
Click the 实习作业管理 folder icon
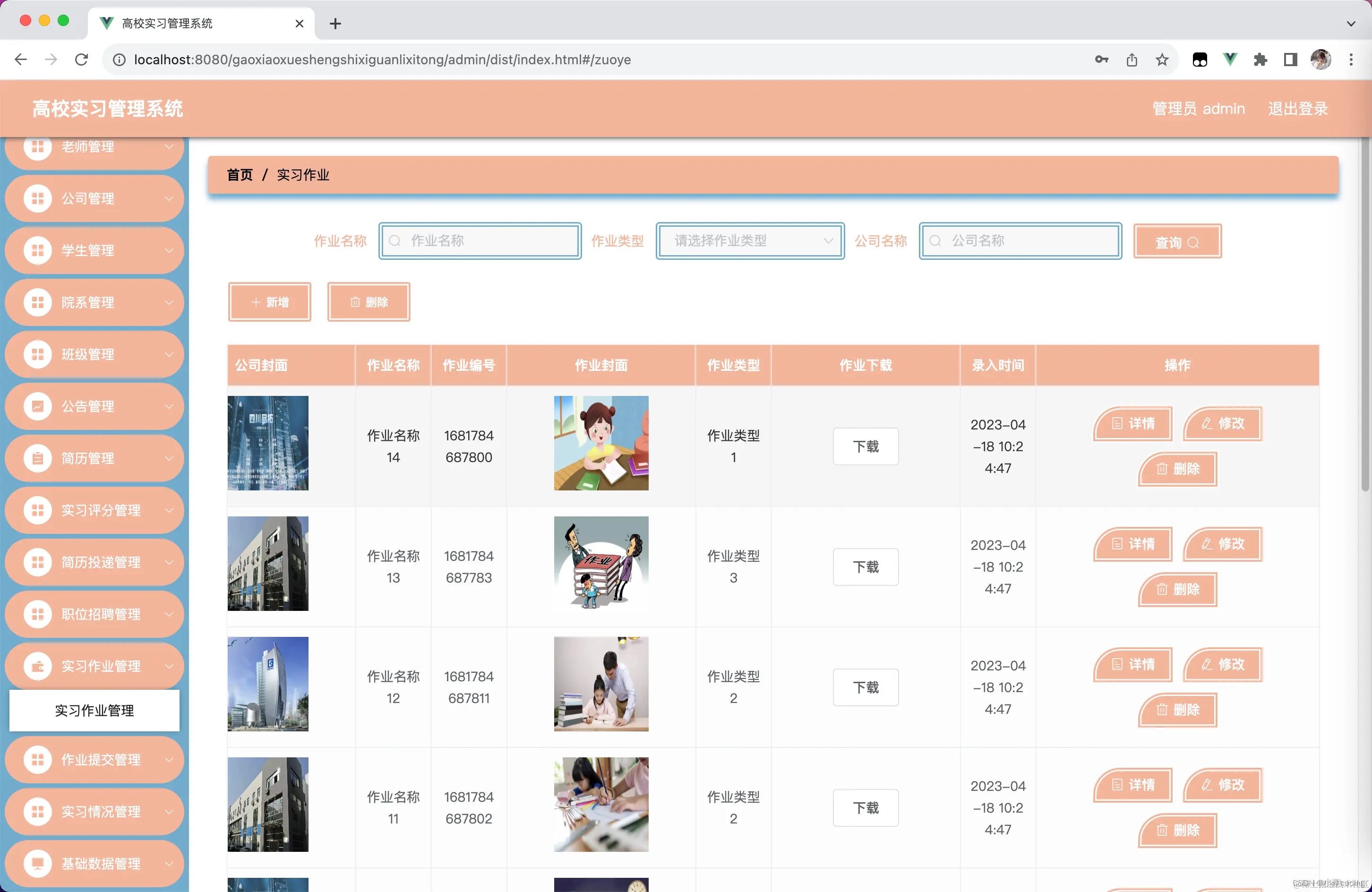coord(37,666)
